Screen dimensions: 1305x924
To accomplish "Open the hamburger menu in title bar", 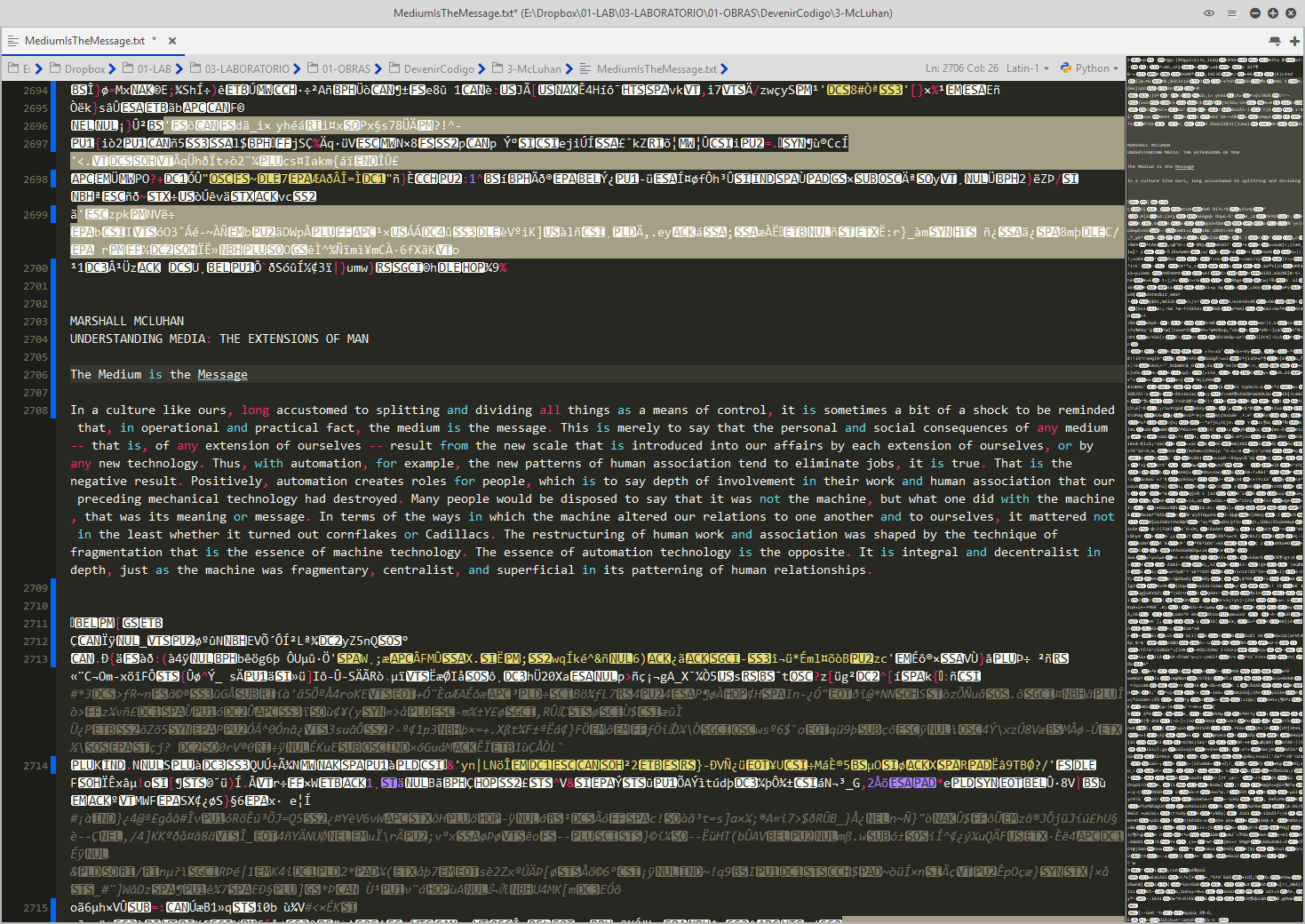I will point(1231,13).
